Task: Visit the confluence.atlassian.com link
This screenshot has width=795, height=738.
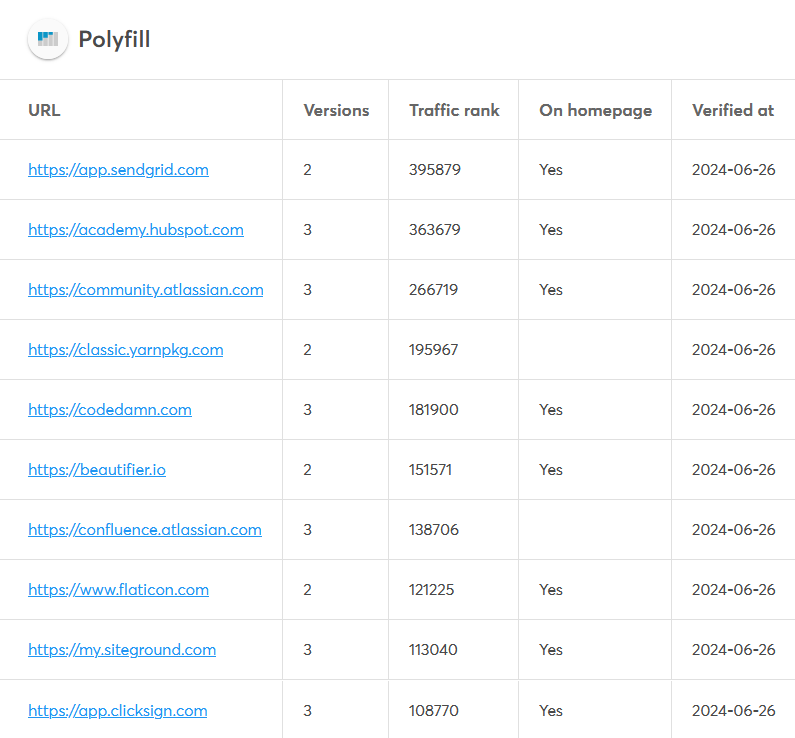Action: coord(145,530)
